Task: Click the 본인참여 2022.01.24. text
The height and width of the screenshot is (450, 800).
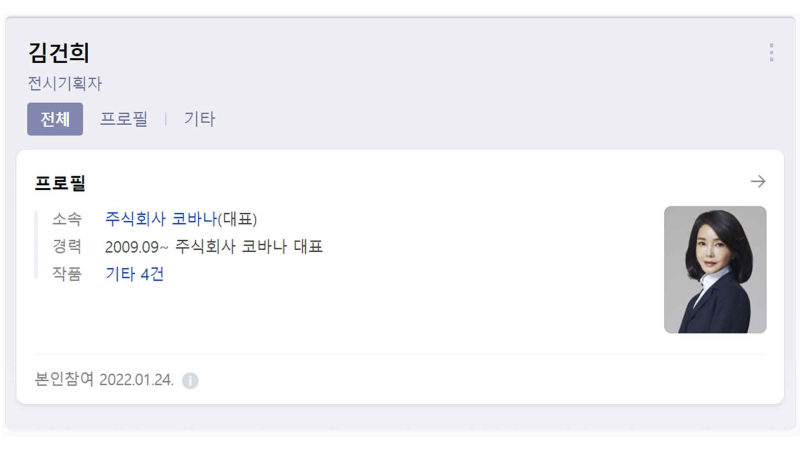Action: point(104,380)
